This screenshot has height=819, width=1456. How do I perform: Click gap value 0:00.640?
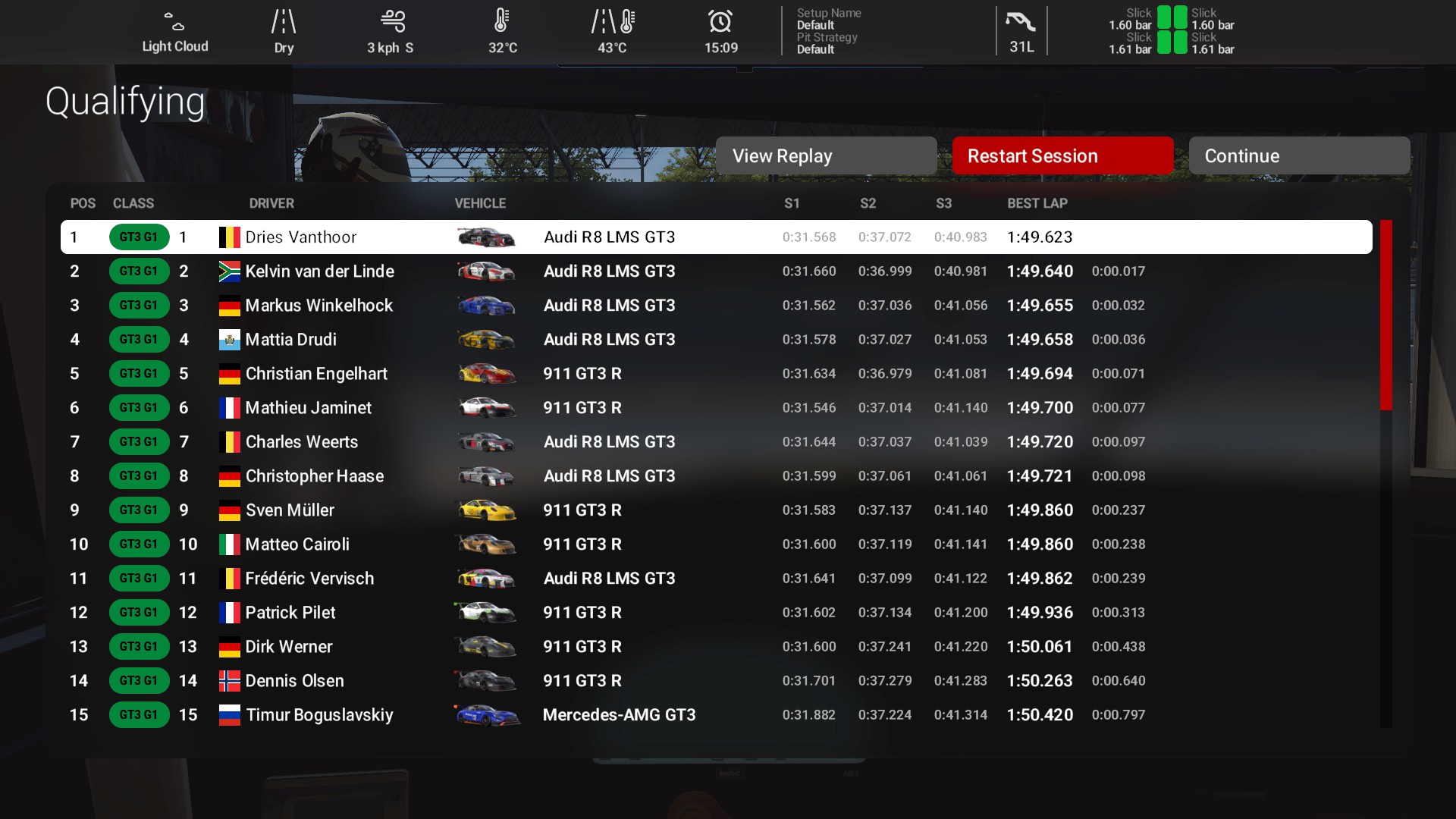[1119, 681]
